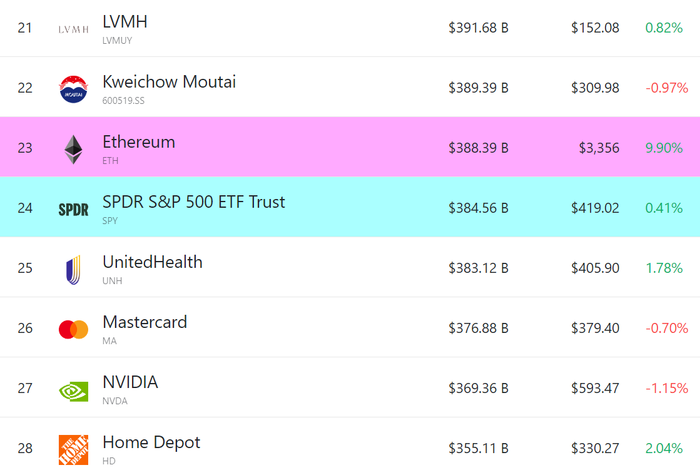Open the Kweichow Moutai name link
The width and height of the screenshot is (700, 475).
(169, 82)
